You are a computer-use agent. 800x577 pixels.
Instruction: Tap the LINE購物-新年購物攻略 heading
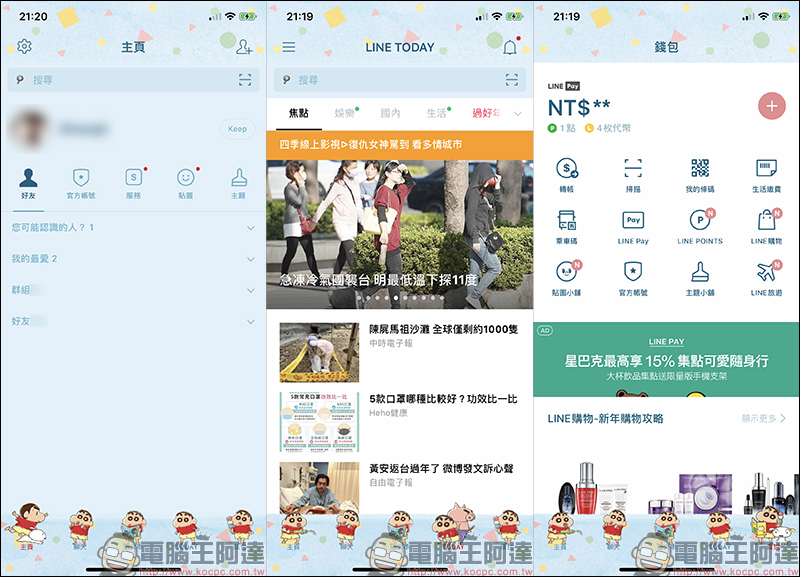[x=605, y=418]
